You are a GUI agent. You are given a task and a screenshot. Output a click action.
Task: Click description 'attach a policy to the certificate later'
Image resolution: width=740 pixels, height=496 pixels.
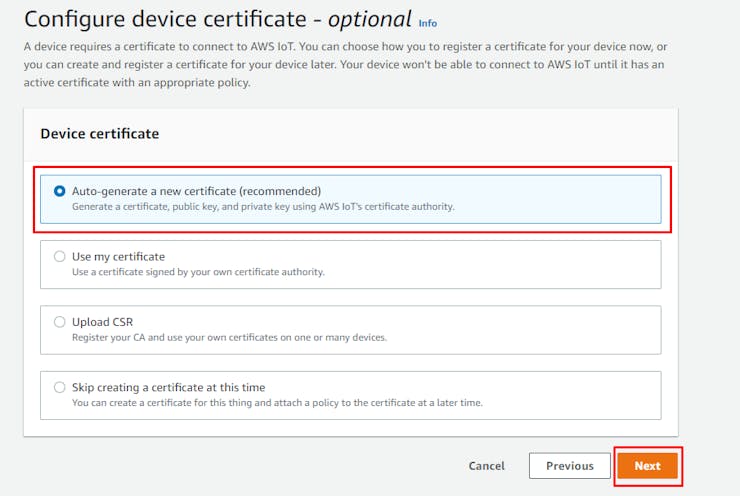290,402
